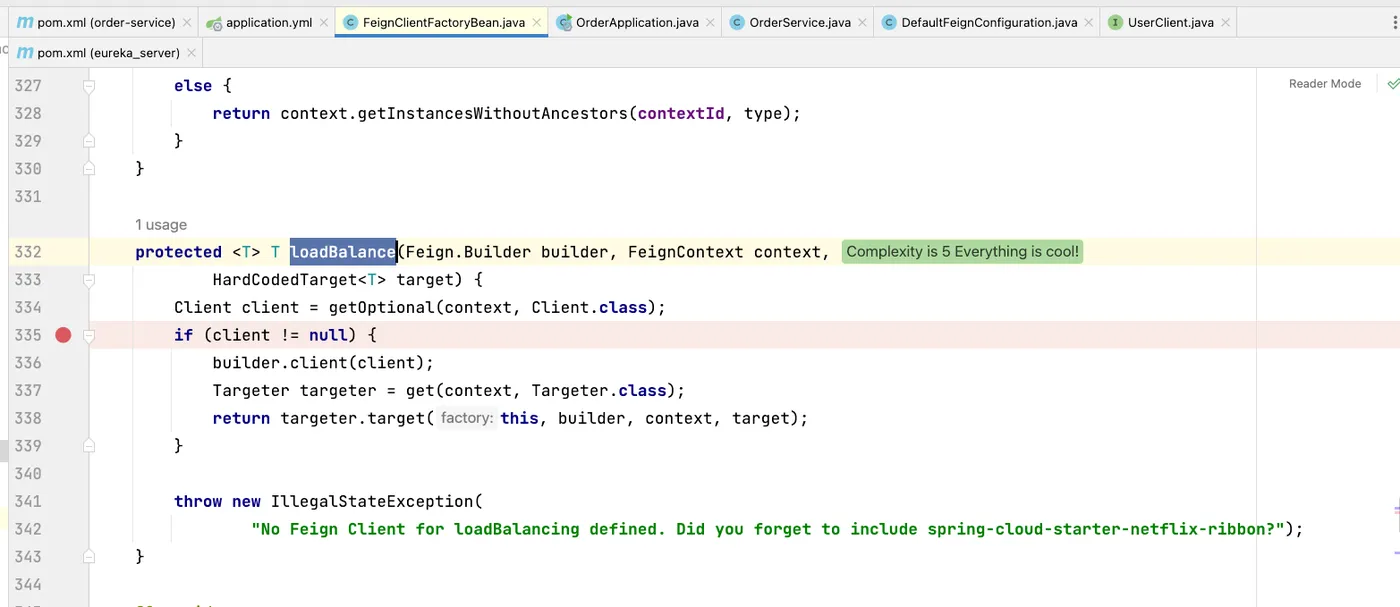Click the 'factory:' parameter hint on line 338
The height and width of the screenshot is (607, 1400).
[x=467, y=418]
